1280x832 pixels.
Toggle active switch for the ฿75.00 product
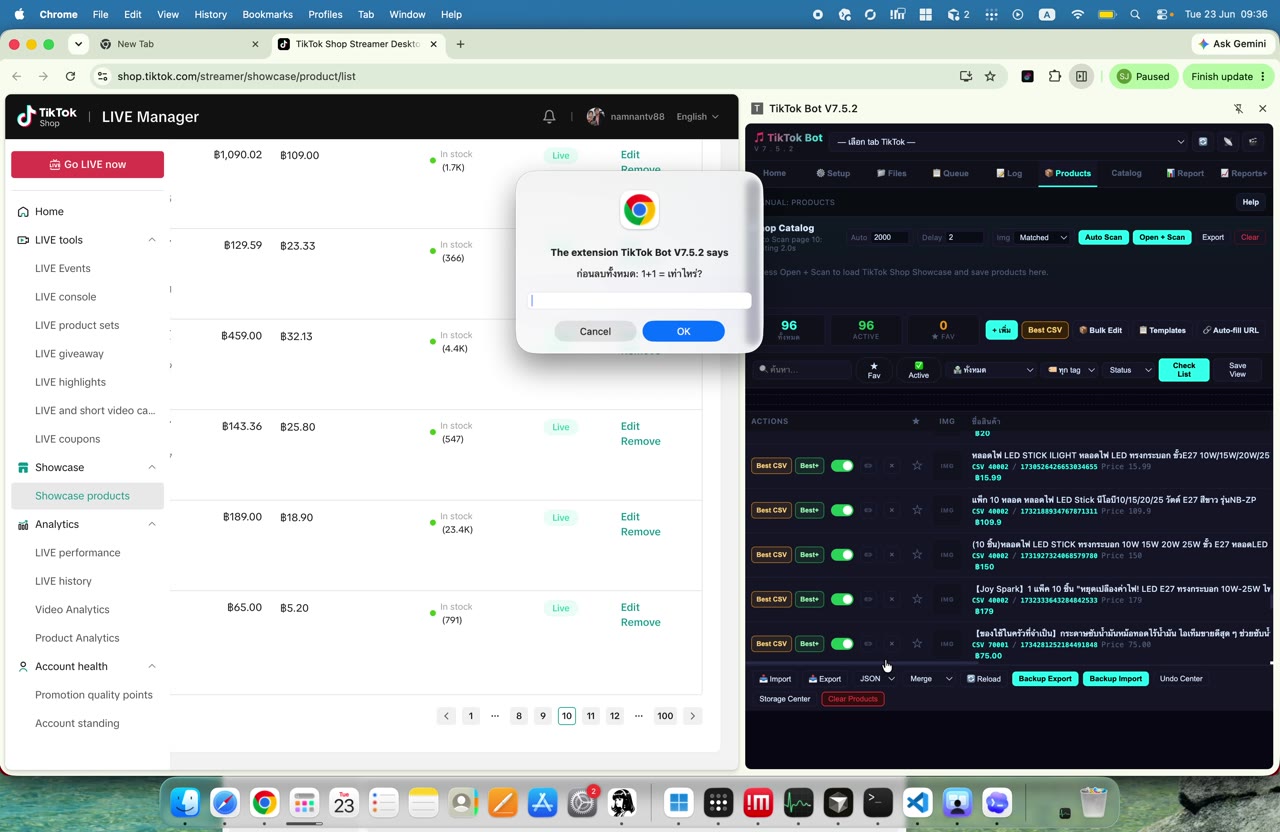point(842,644)
